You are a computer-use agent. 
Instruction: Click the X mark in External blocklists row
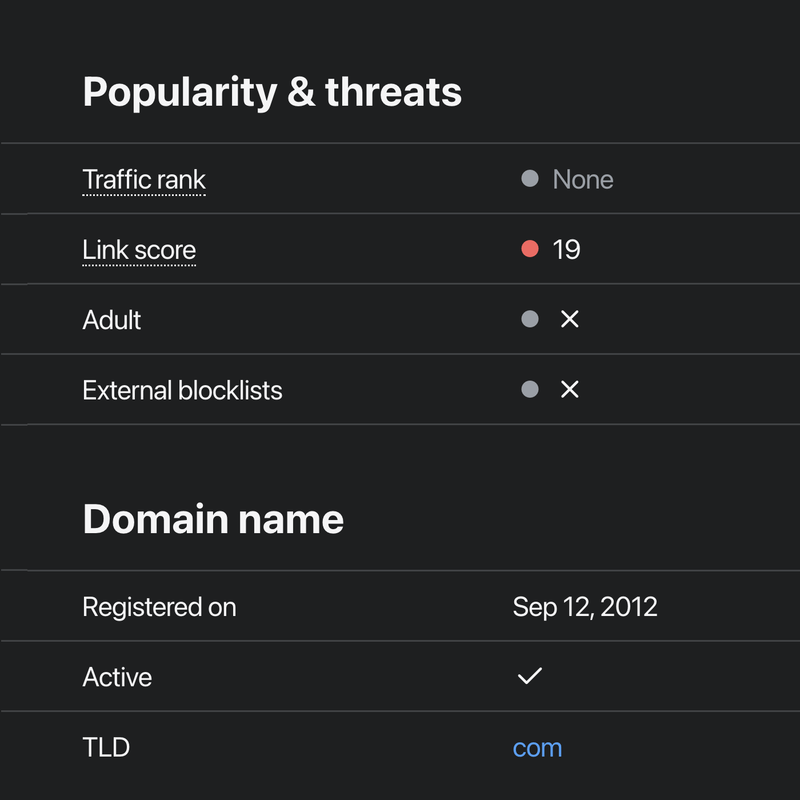[x=570, y=389]
